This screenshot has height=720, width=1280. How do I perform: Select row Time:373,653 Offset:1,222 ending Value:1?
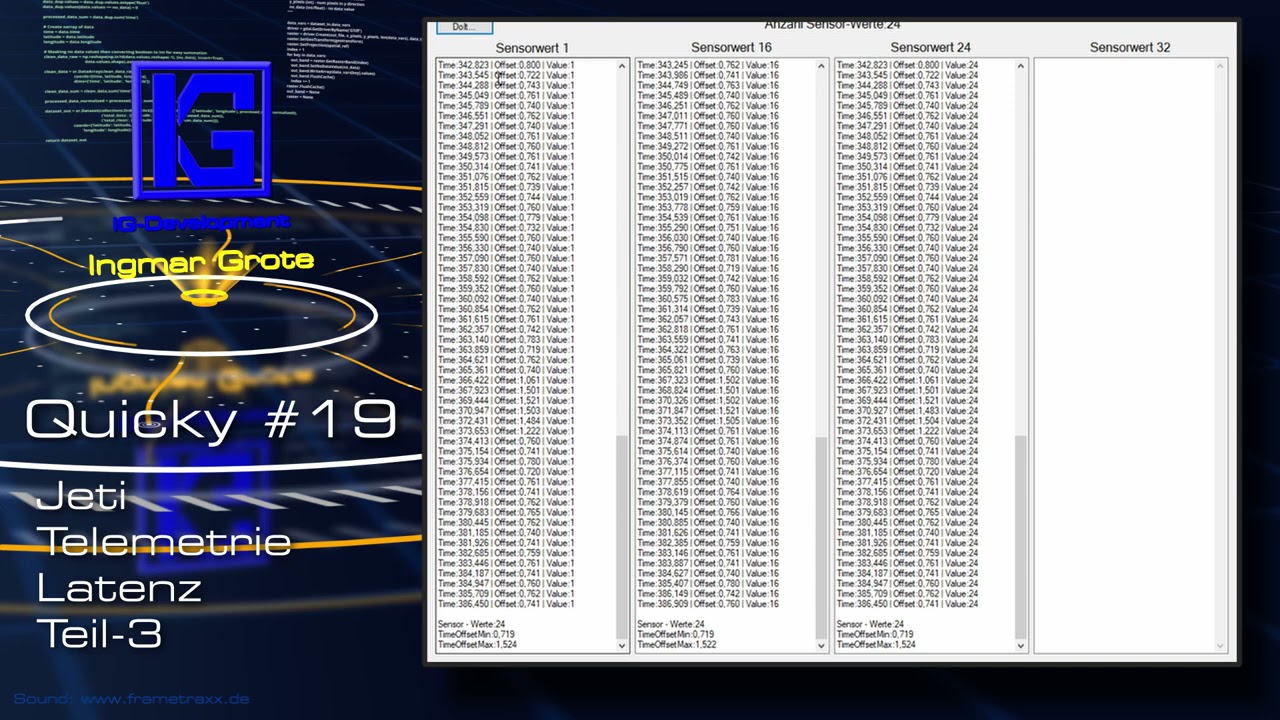[506, 431]
